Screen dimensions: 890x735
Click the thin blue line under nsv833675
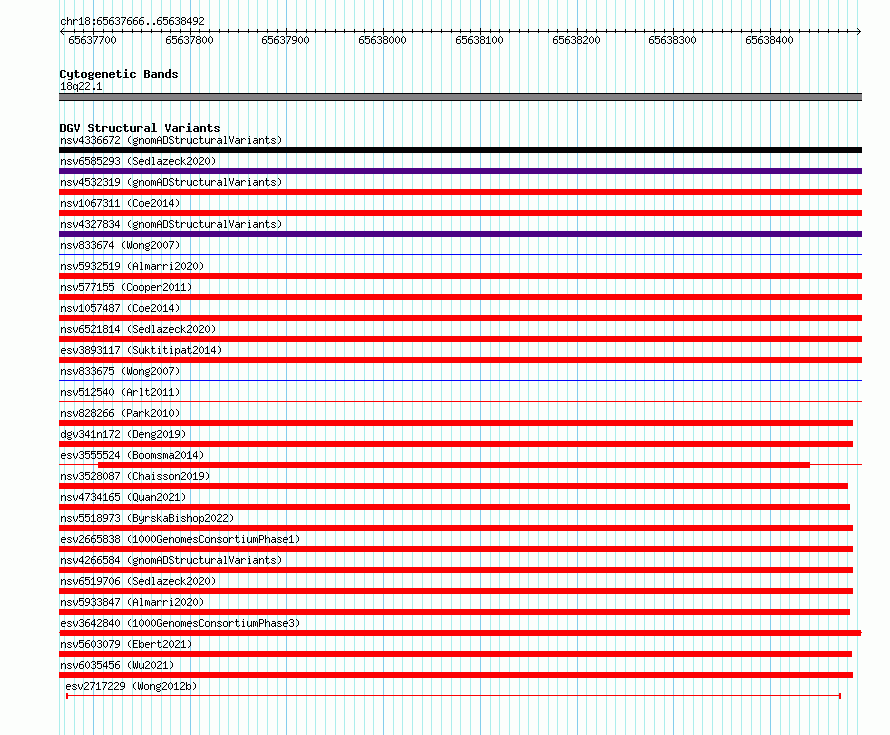460,380
